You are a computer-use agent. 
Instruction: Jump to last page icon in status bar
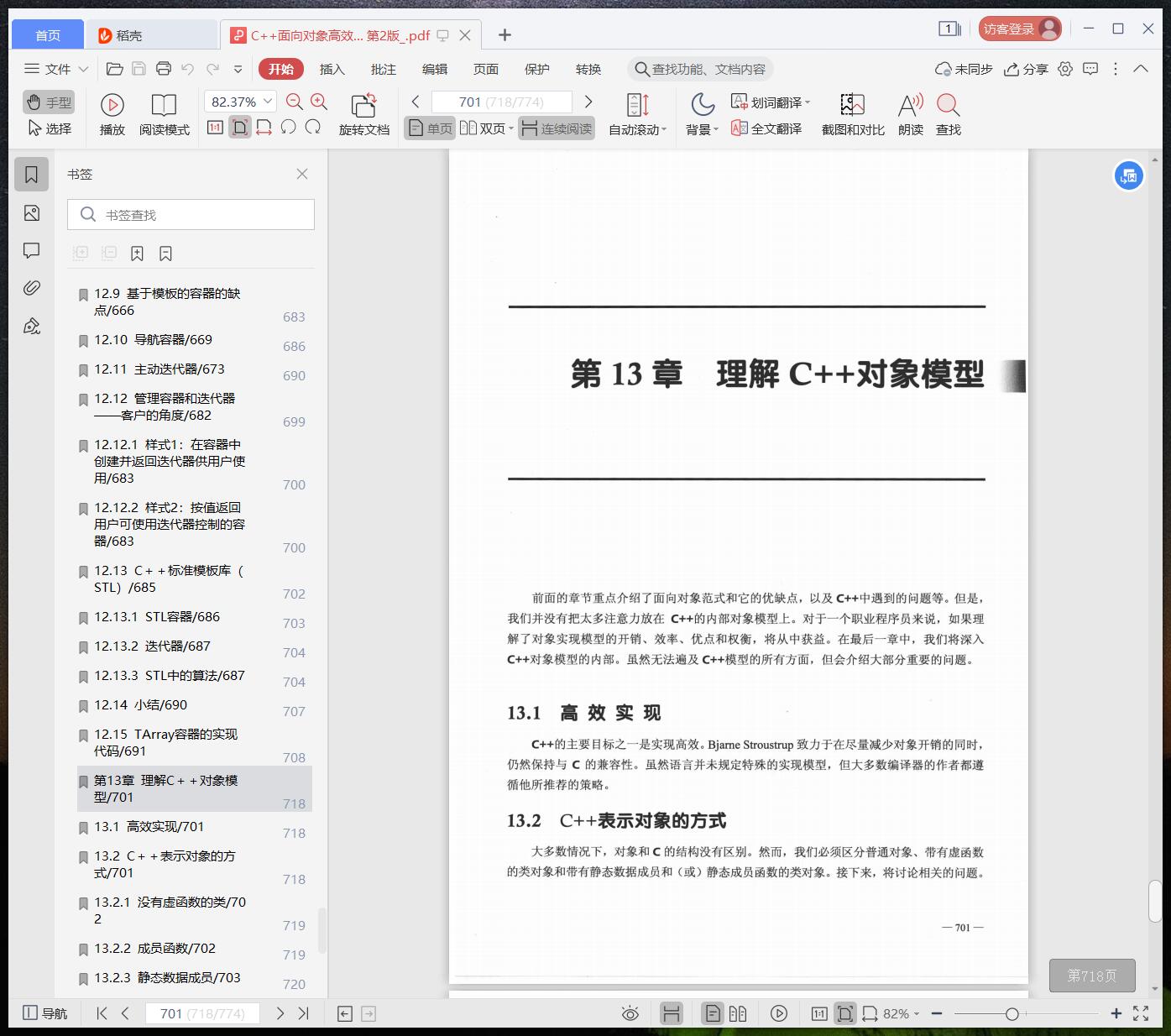[x=304, y=1013]
